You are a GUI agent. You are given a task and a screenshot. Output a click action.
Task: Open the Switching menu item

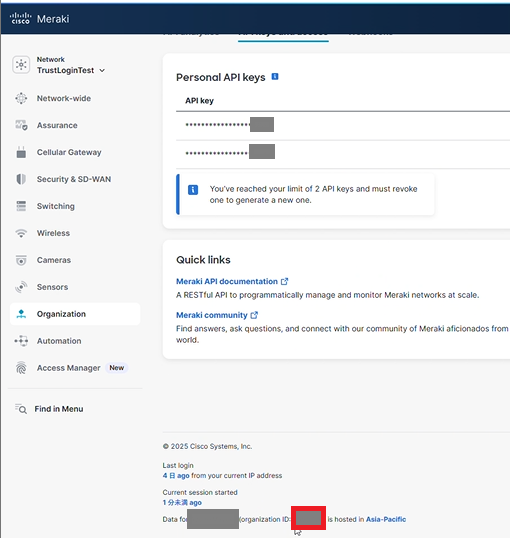click(56, 206)
